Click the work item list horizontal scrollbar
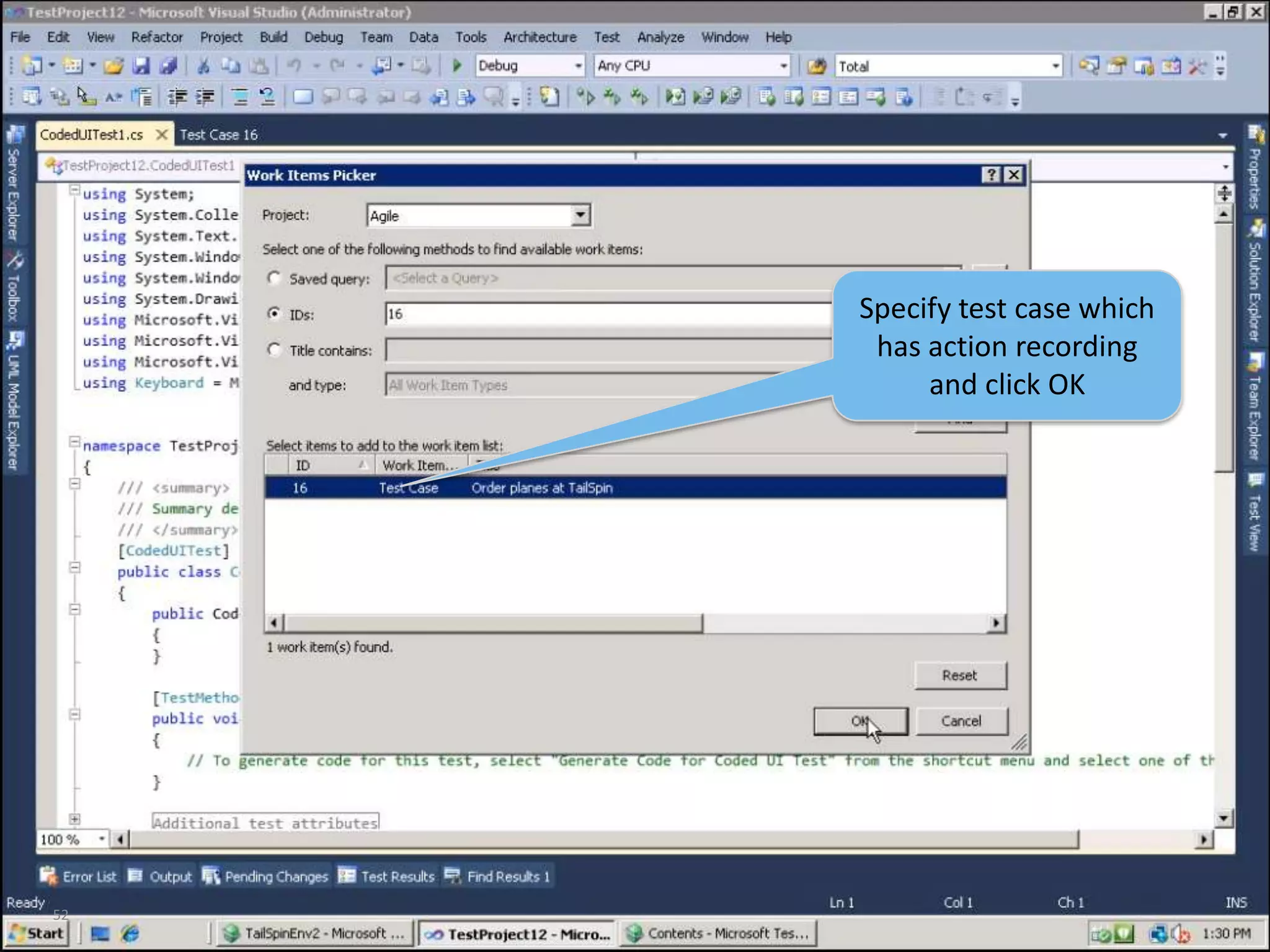Screen dimensions: 1270x952 tap(494, 623)
